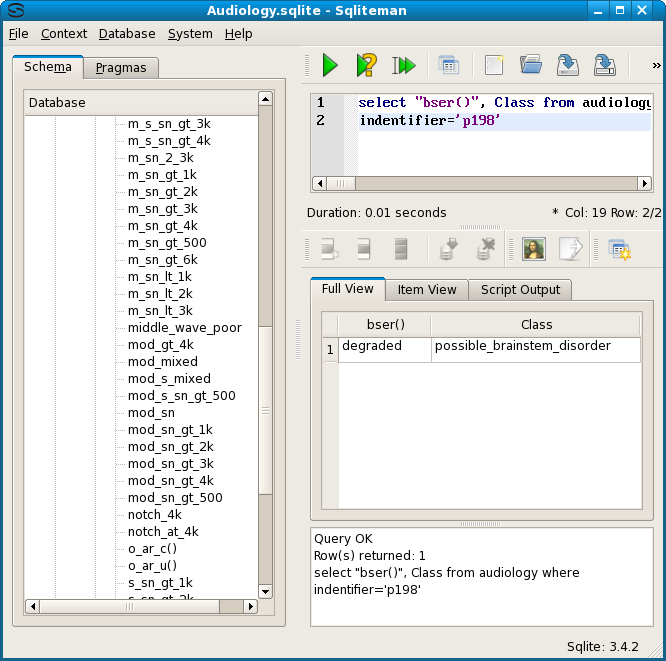Switch to the Pragmas tab
The height and width of the screenshot is (661, 666).
coord(121,68)
